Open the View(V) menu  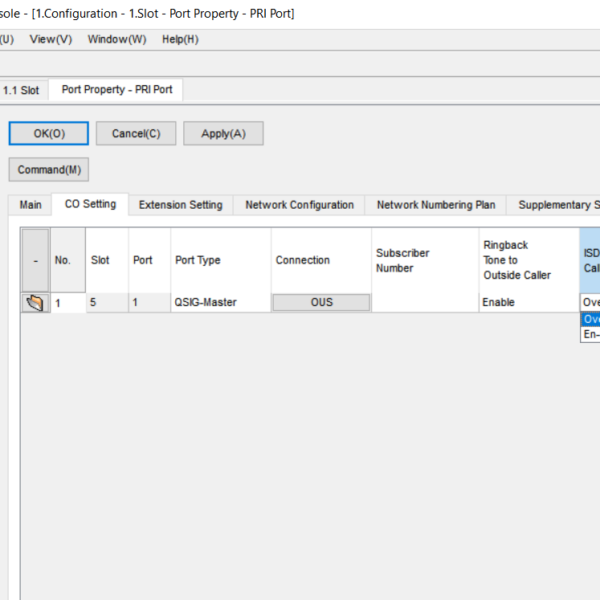coord(51,39)
